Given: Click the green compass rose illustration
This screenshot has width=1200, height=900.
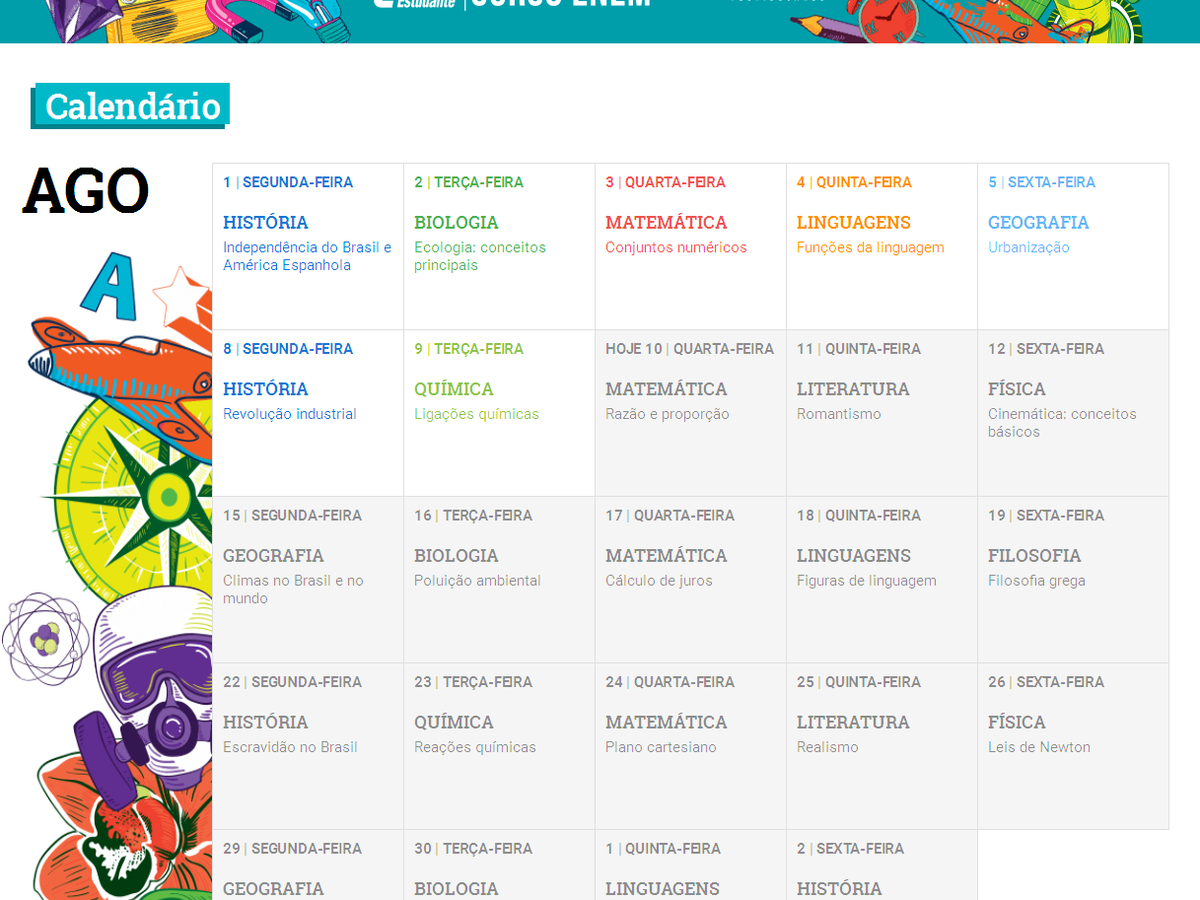Looking at the screenshot, I should [x=165, y=495].
